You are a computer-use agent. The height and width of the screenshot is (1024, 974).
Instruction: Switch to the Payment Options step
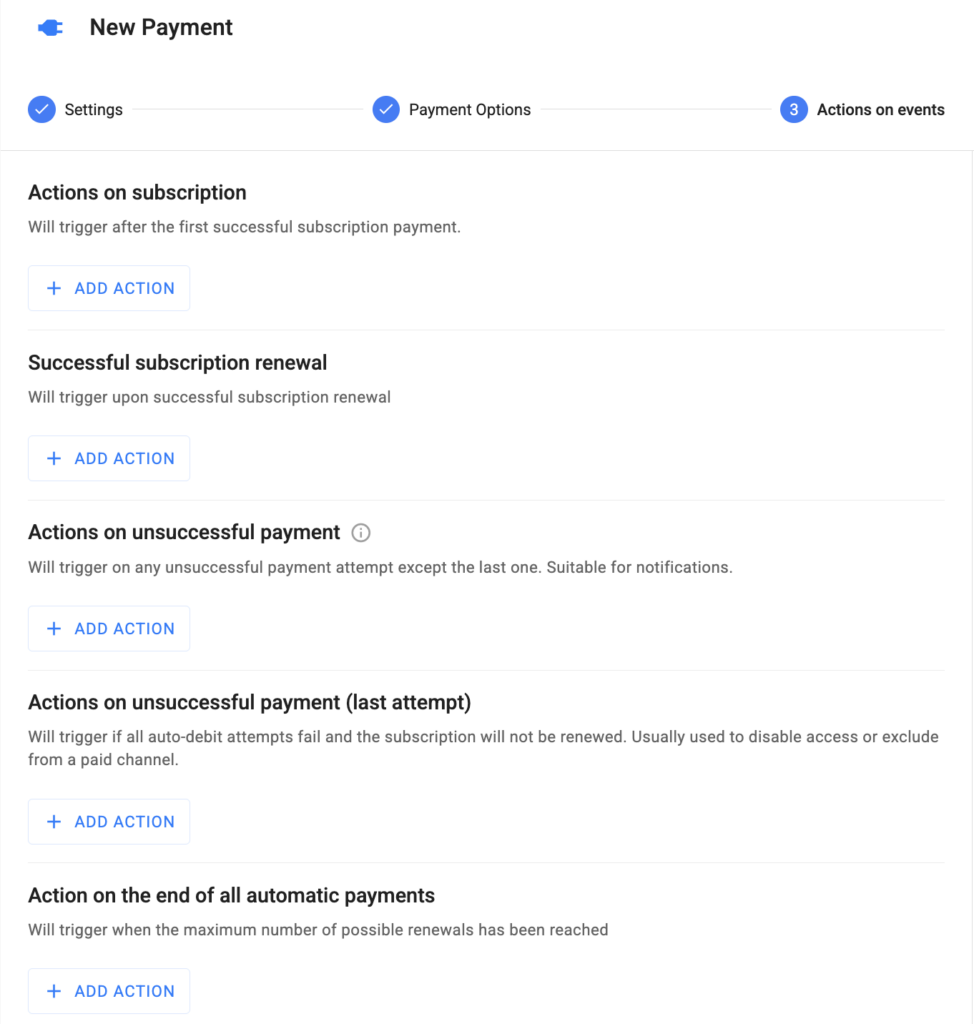point(469,110)
